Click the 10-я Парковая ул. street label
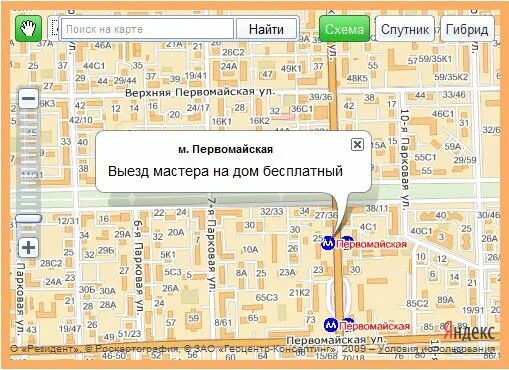509x370 pixels. (x=404, y=159)
